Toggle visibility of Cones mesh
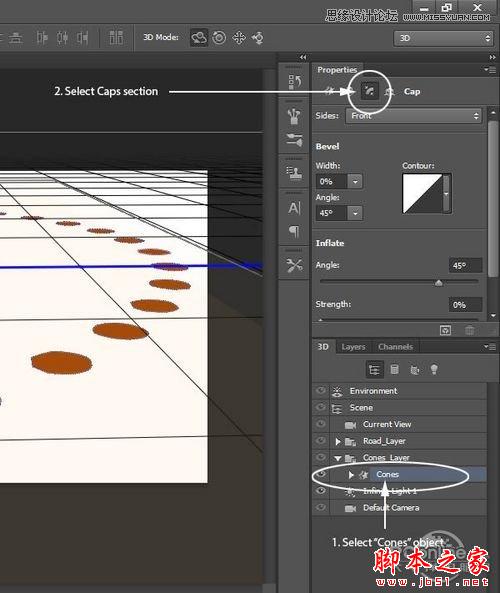Screen dimensions: 500x593 pyautogui.click(x=321, y=474)
